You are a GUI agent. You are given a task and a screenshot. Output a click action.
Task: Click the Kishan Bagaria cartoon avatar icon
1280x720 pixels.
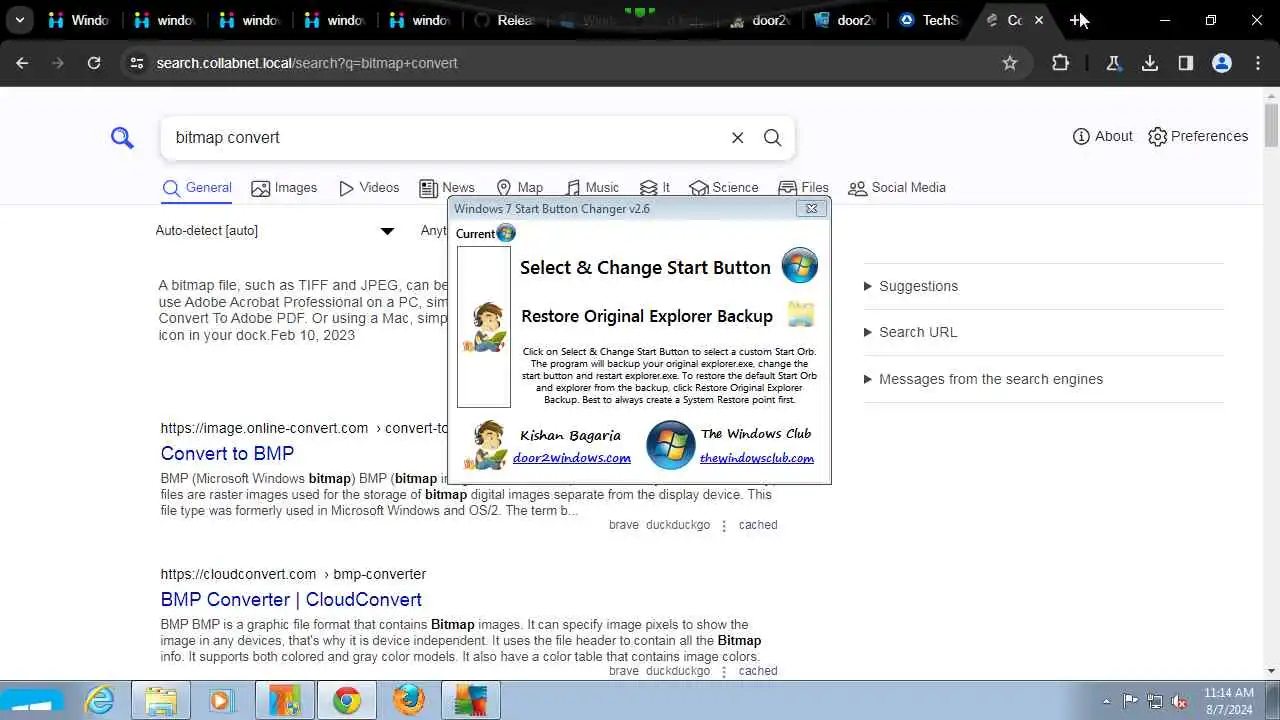click(486, 445)
